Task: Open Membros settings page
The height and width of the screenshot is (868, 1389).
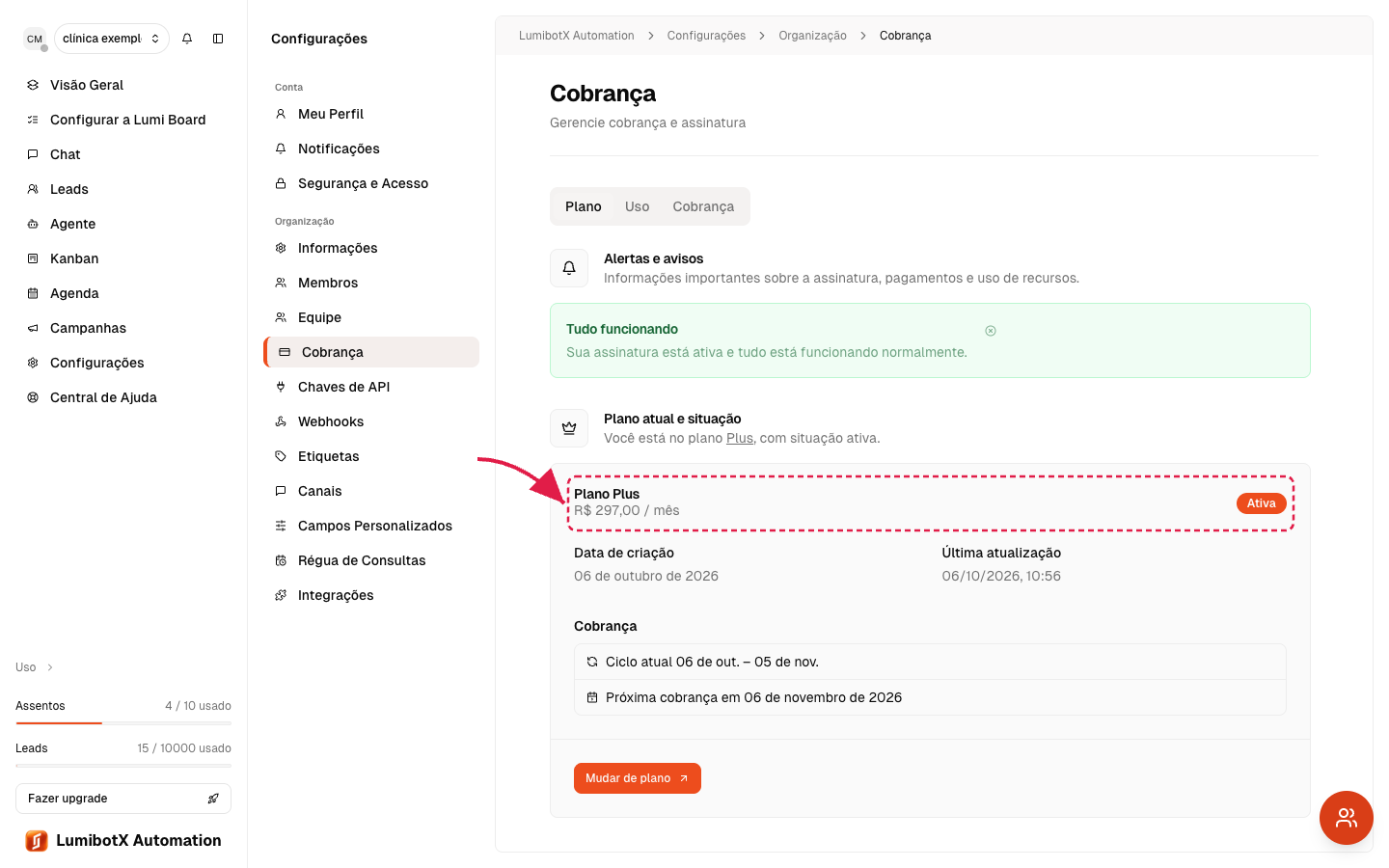Action: click(x=371, y=283)
